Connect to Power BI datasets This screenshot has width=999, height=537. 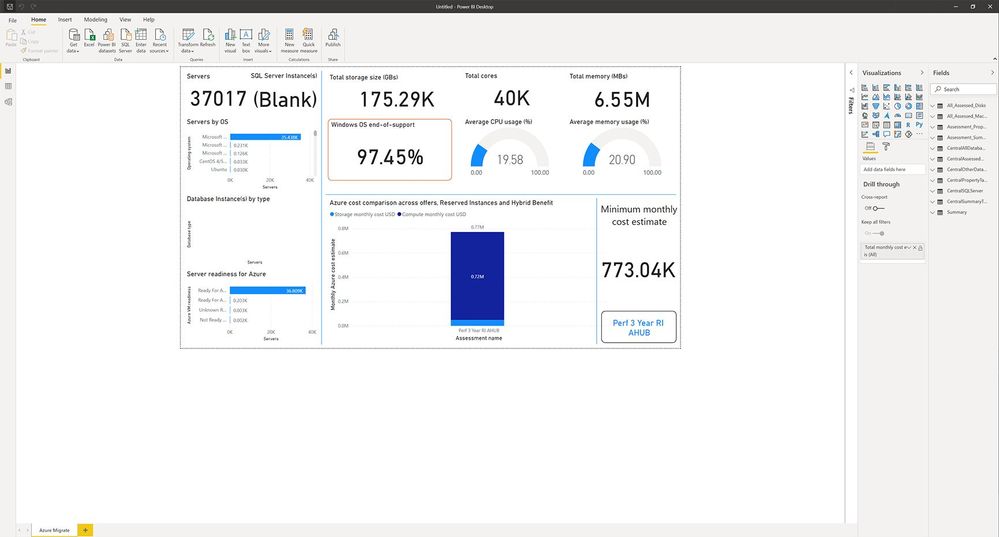[107, 39]
